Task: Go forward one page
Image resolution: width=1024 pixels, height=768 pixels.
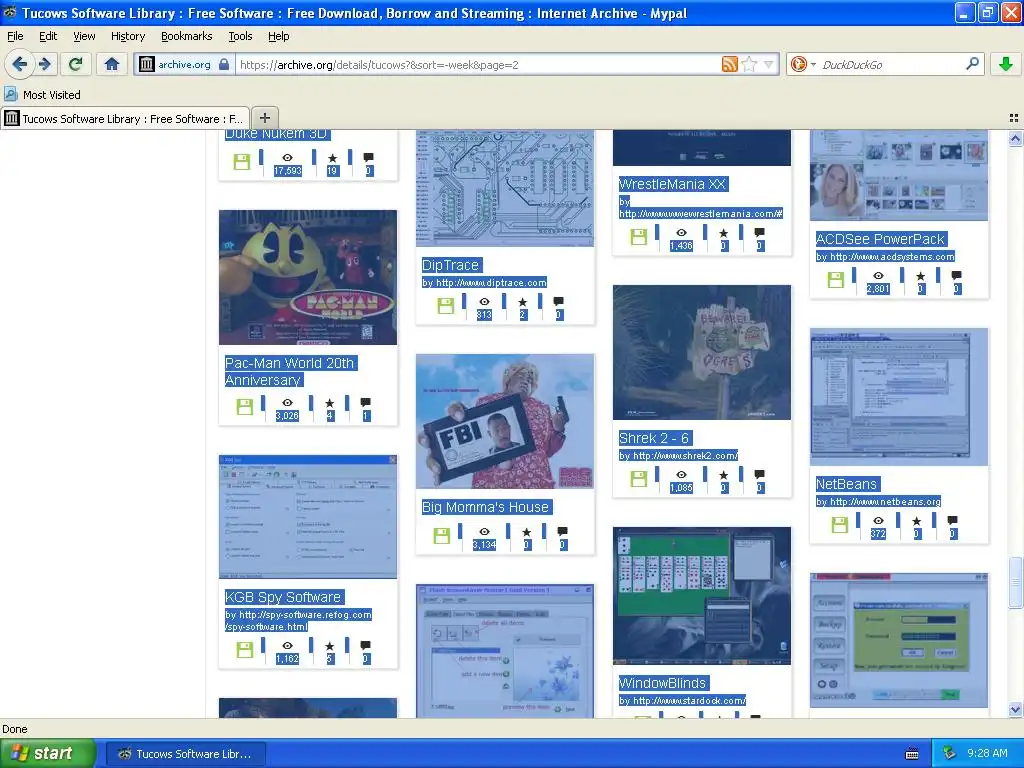Action: point(44,64)
